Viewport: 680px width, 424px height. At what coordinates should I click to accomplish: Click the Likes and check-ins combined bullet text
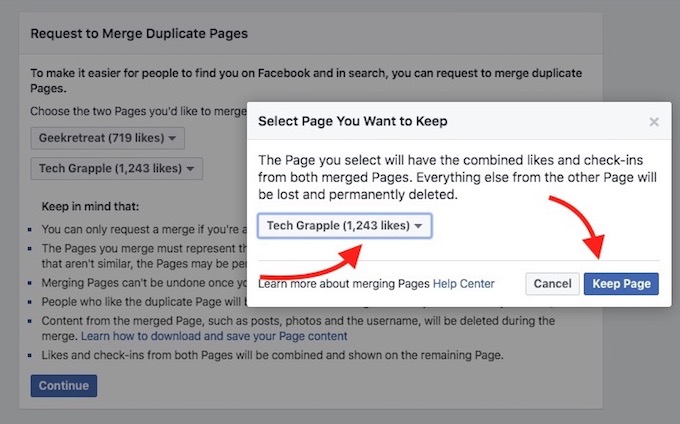272,355
